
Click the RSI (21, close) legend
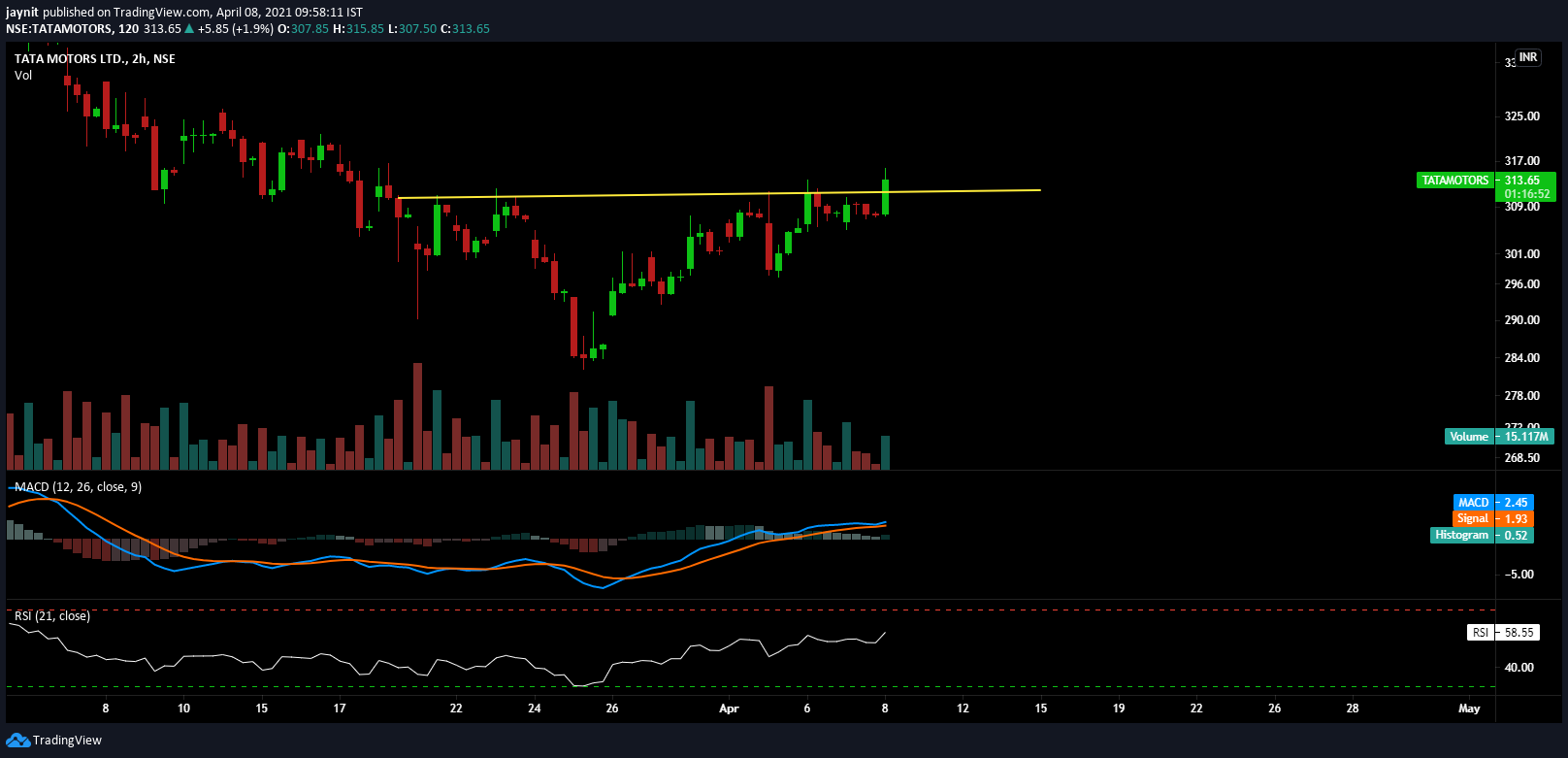[51, 616]
